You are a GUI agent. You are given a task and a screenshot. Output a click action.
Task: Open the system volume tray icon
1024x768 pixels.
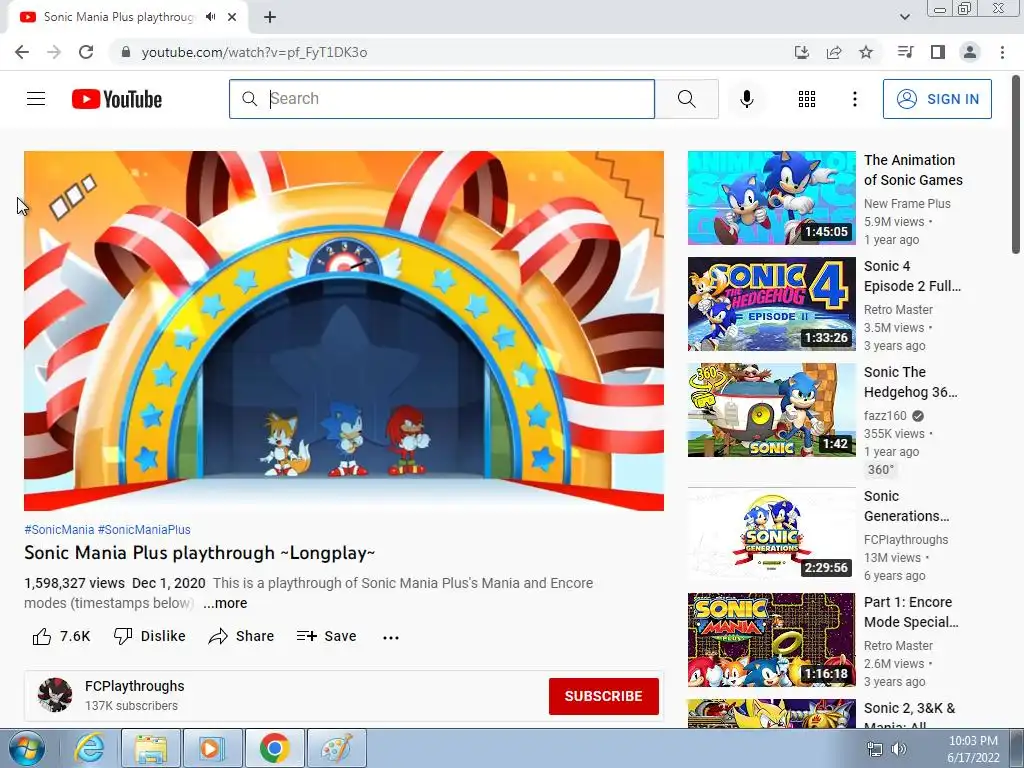(x=899, y=749)
